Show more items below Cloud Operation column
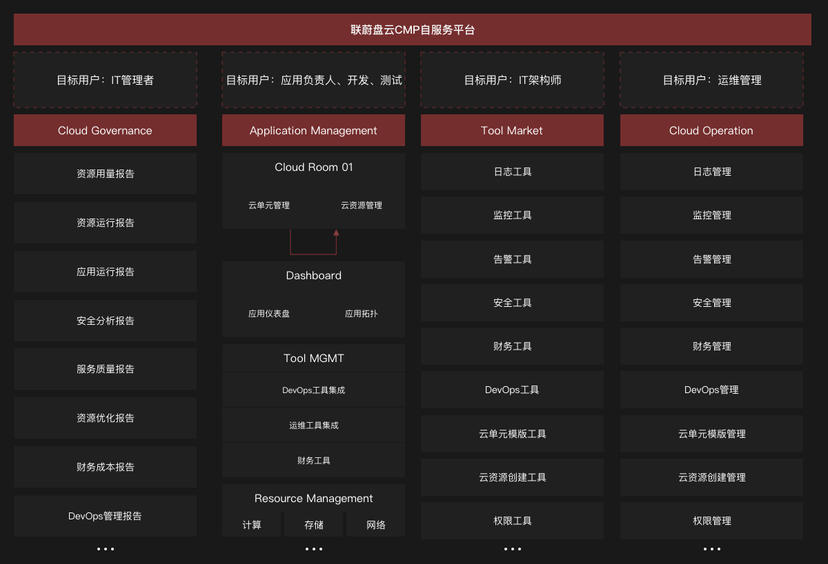This screenshot has height=564, width=828. [x=711, y=549]
